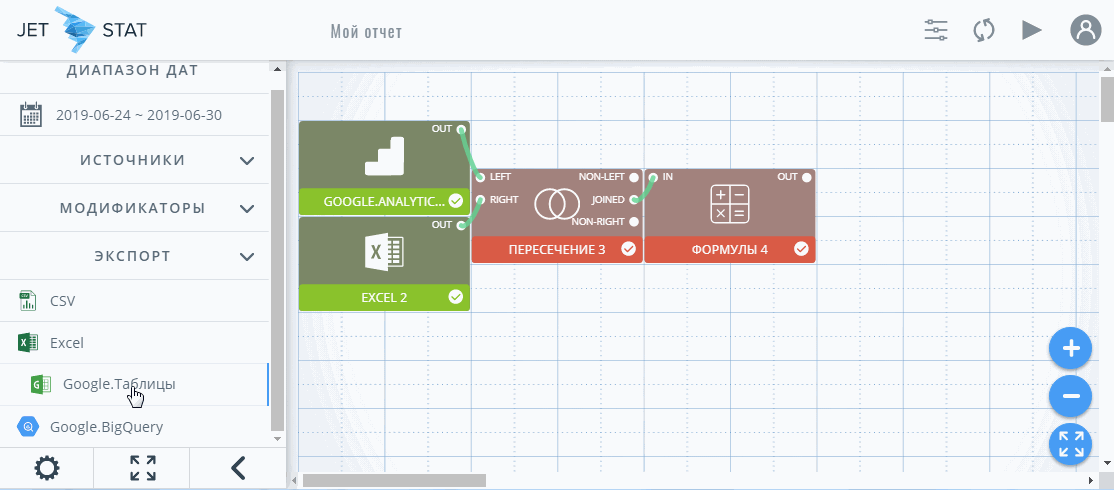Screen dimensions: 1114x490
Task: Open settings gear in sidebar footer
Action: tap(46, 467)
